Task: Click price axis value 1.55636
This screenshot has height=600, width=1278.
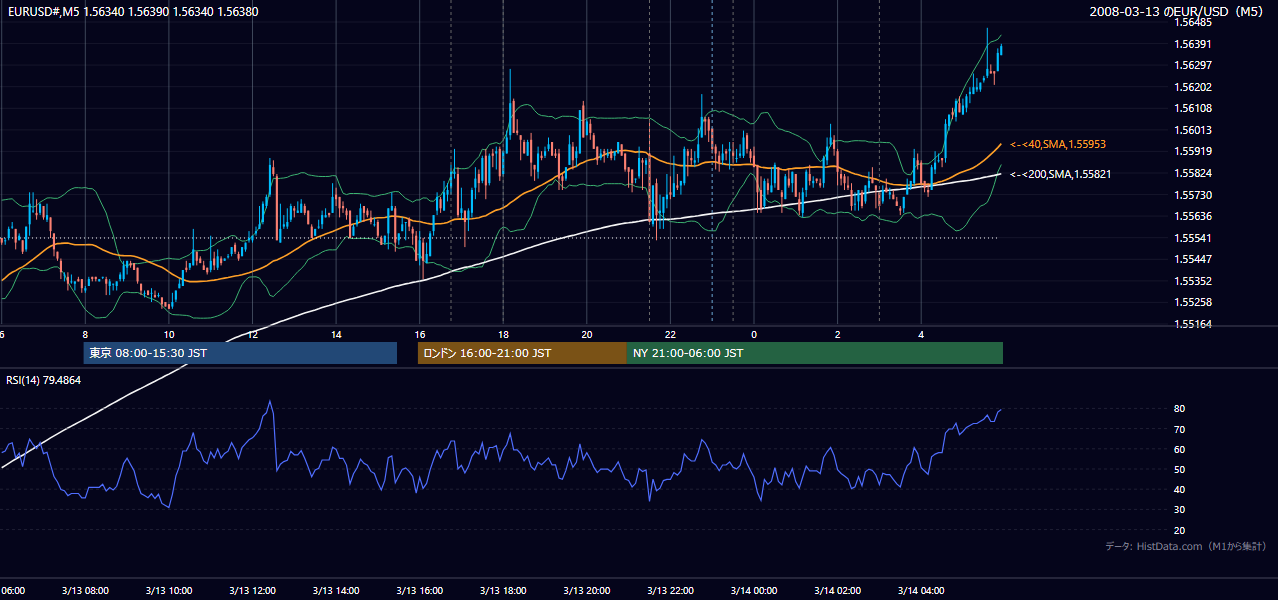Action: point(1192,216)
